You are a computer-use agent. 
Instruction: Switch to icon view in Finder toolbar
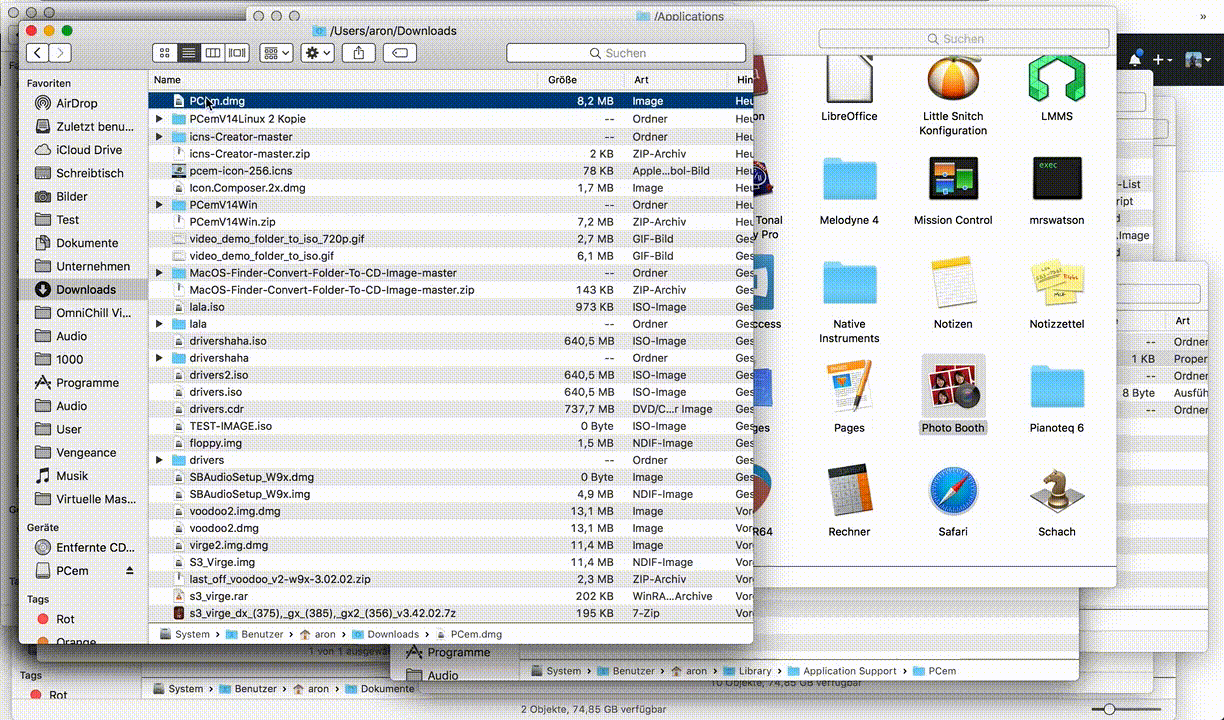click(165, 53)
